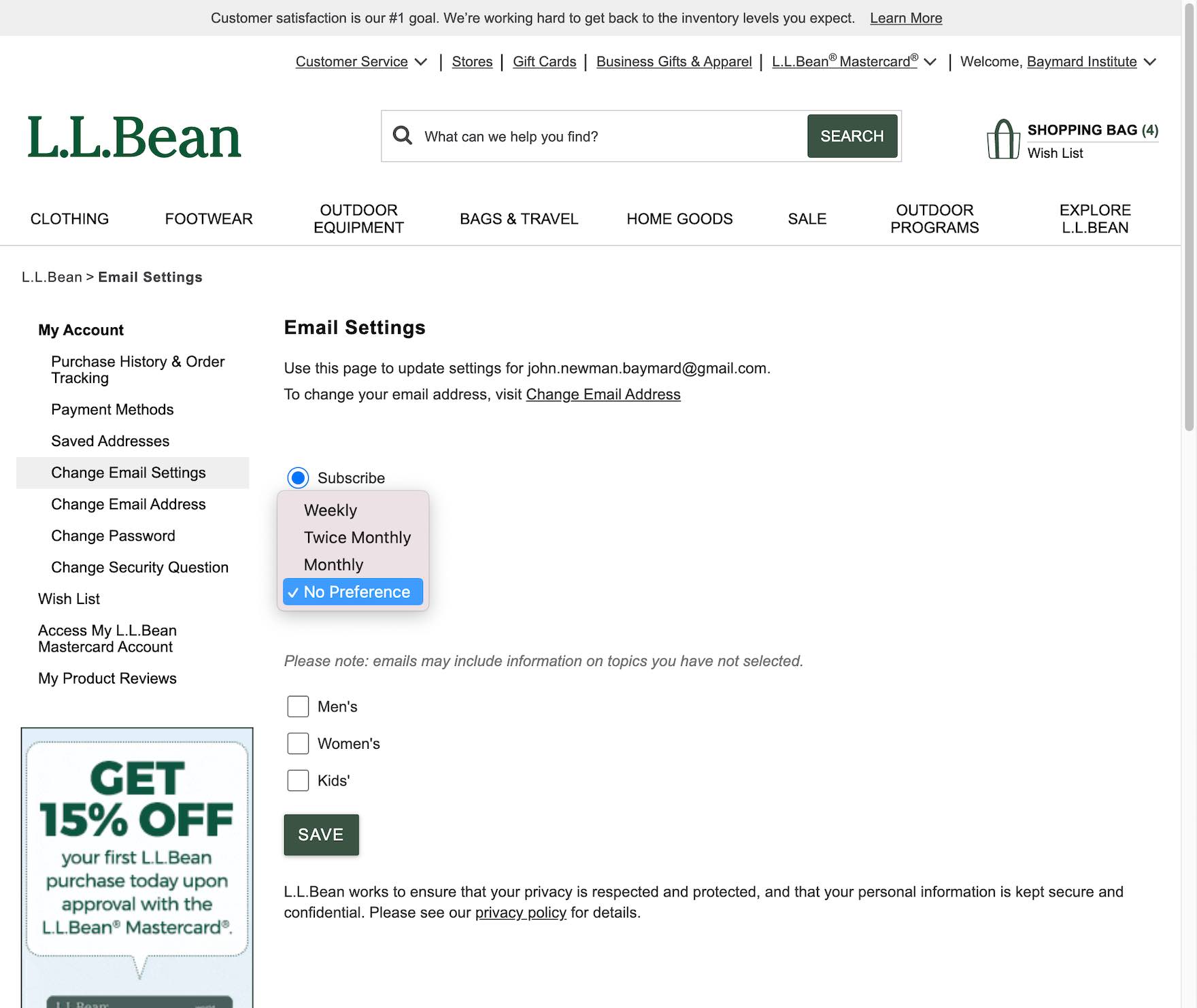This screenshot has width=1197, height=1008.
Task: Follow the Change Email Address inline link
Action: [603, 394]
